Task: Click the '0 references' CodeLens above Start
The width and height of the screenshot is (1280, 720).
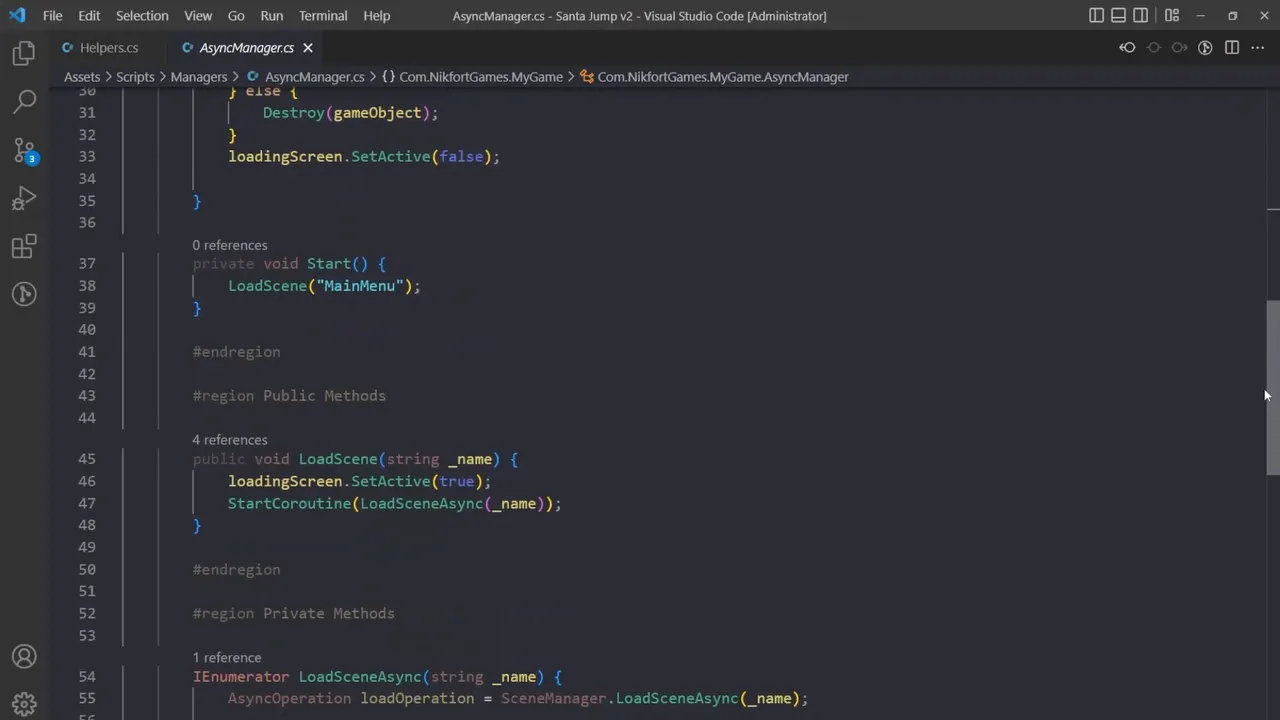Action: click(x=230, y=245)
